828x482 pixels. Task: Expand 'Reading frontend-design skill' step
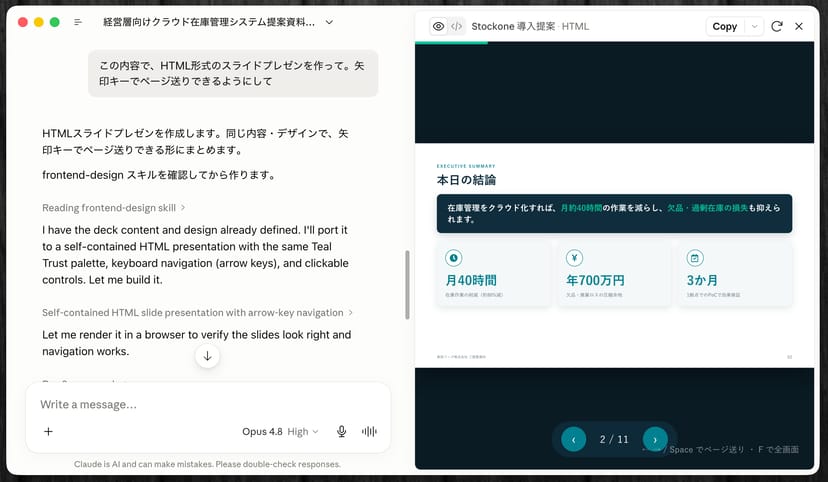point(114,208)
